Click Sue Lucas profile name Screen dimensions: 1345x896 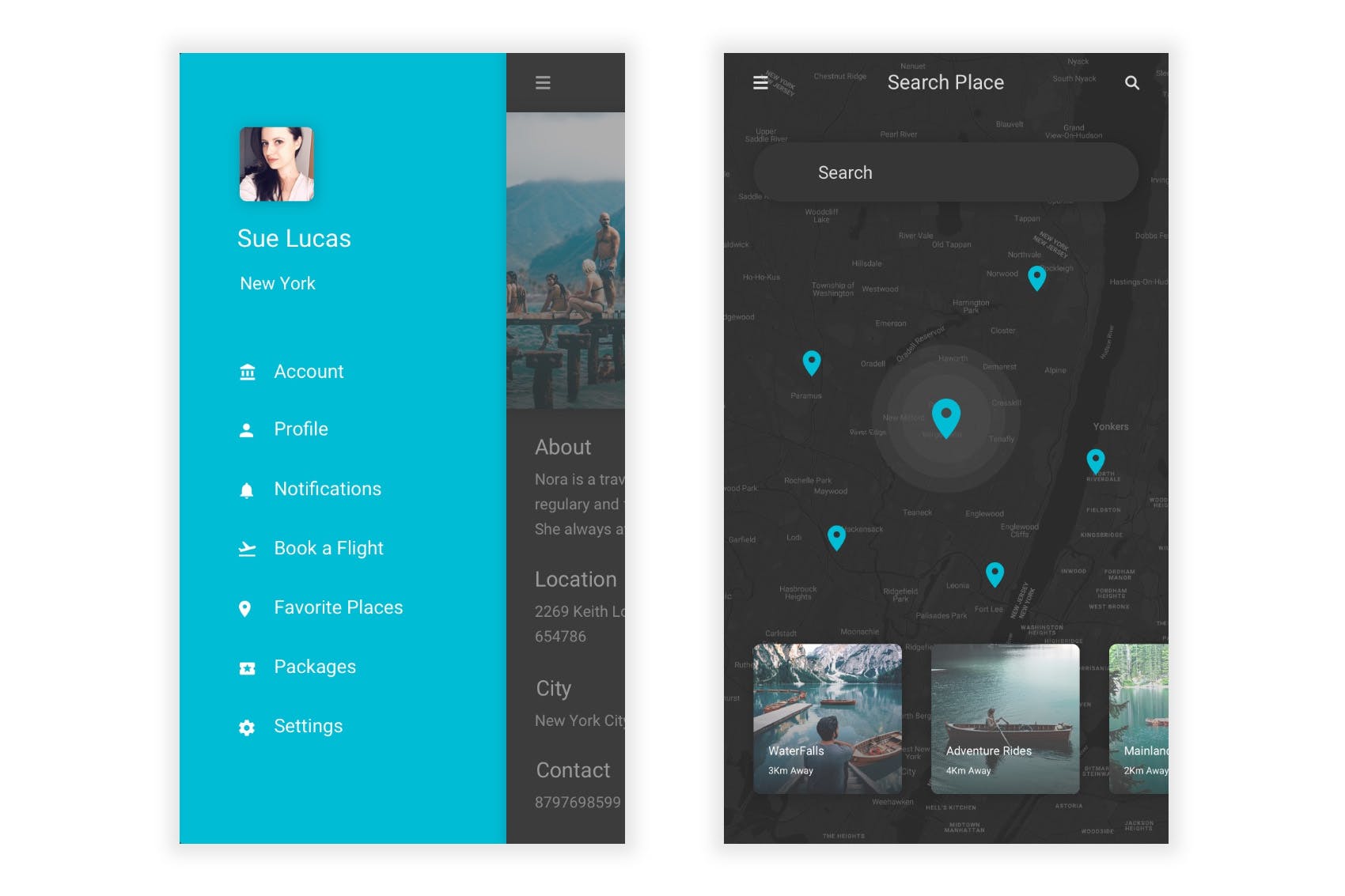click(295, 238)
